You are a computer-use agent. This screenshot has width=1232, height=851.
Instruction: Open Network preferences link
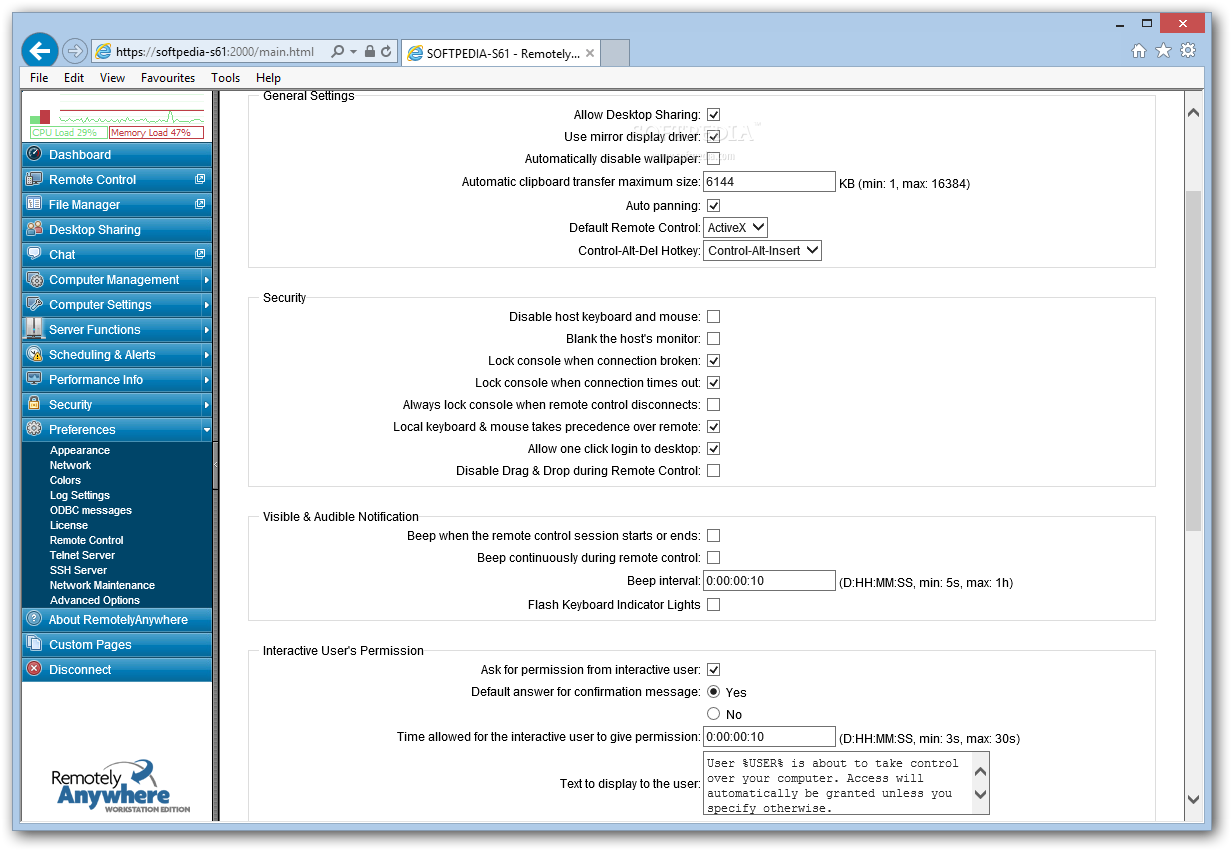70,465
